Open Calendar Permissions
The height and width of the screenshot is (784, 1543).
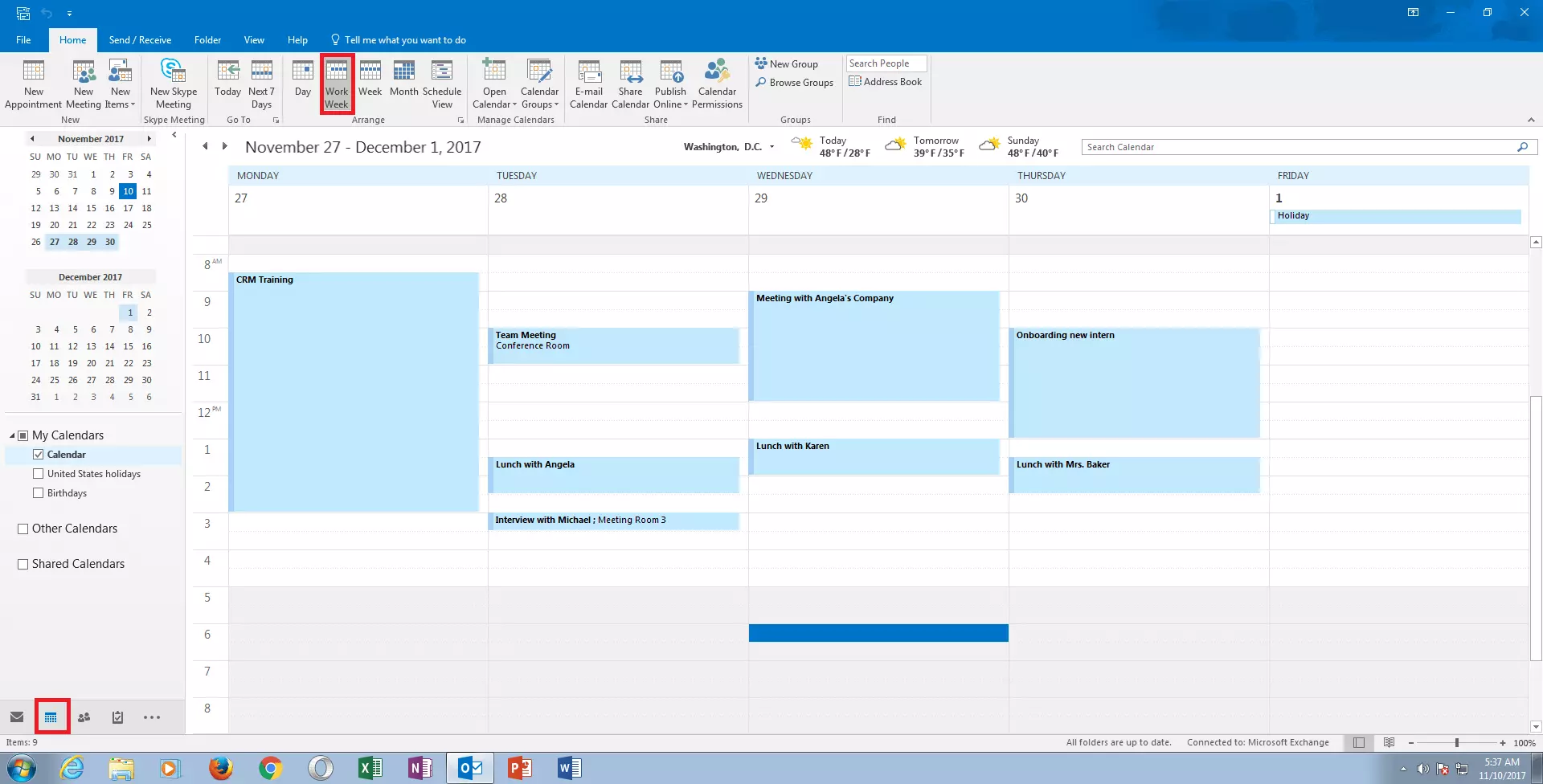click(x=716, y=83)
